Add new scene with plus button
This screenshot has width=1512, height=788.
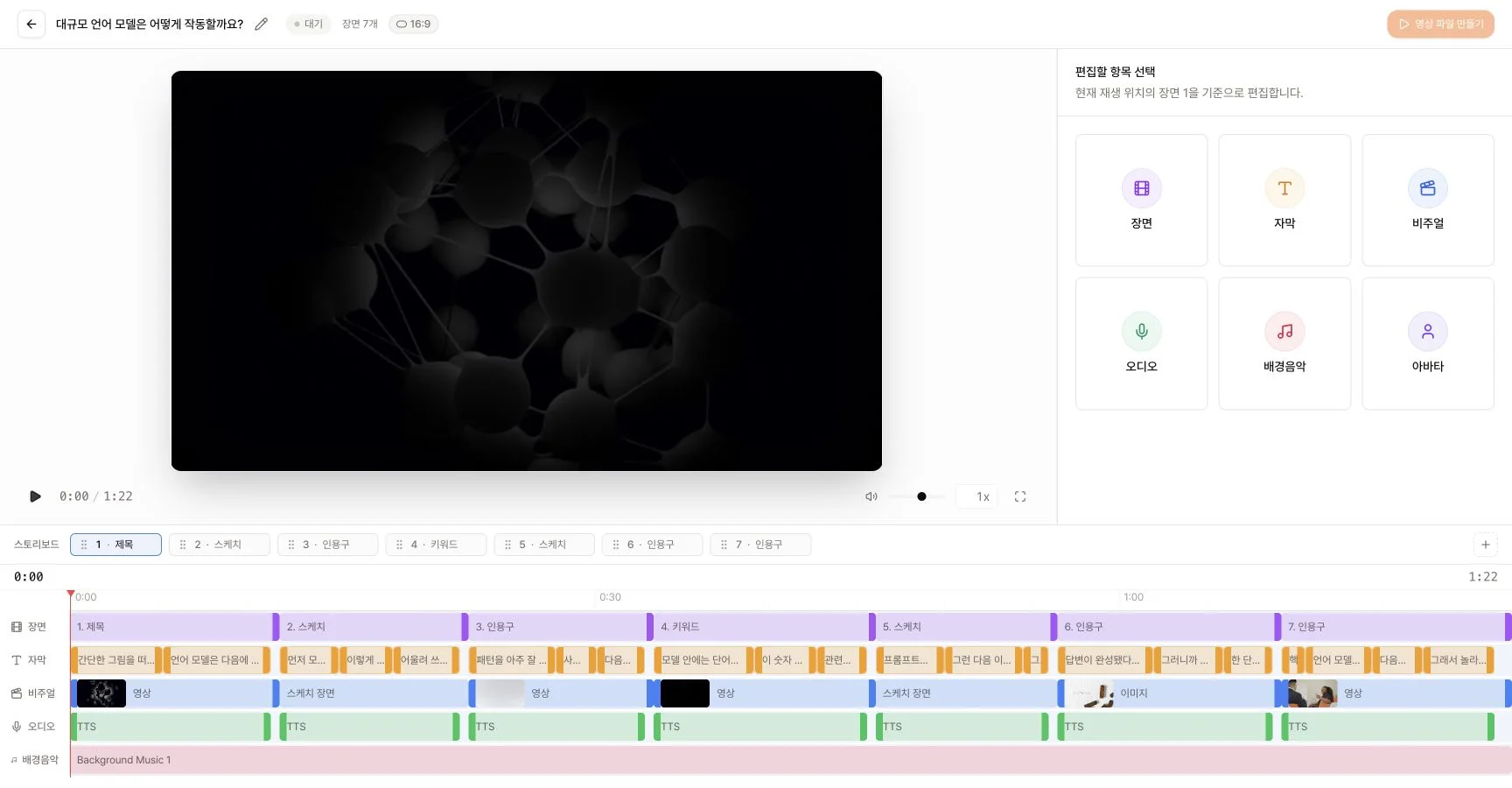pyautogui.click(x=1485, y=545)
